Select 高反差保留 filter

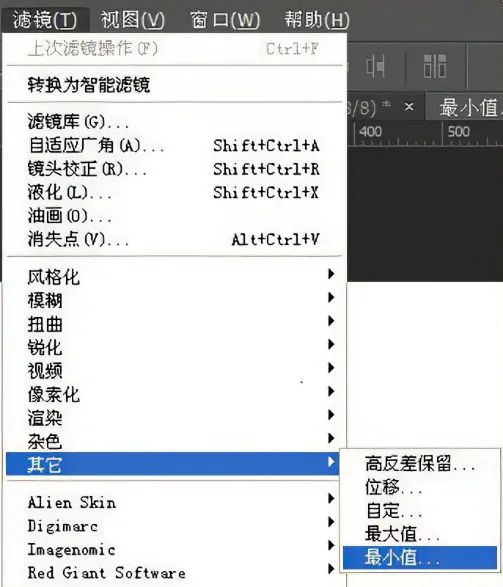[420, 463]
